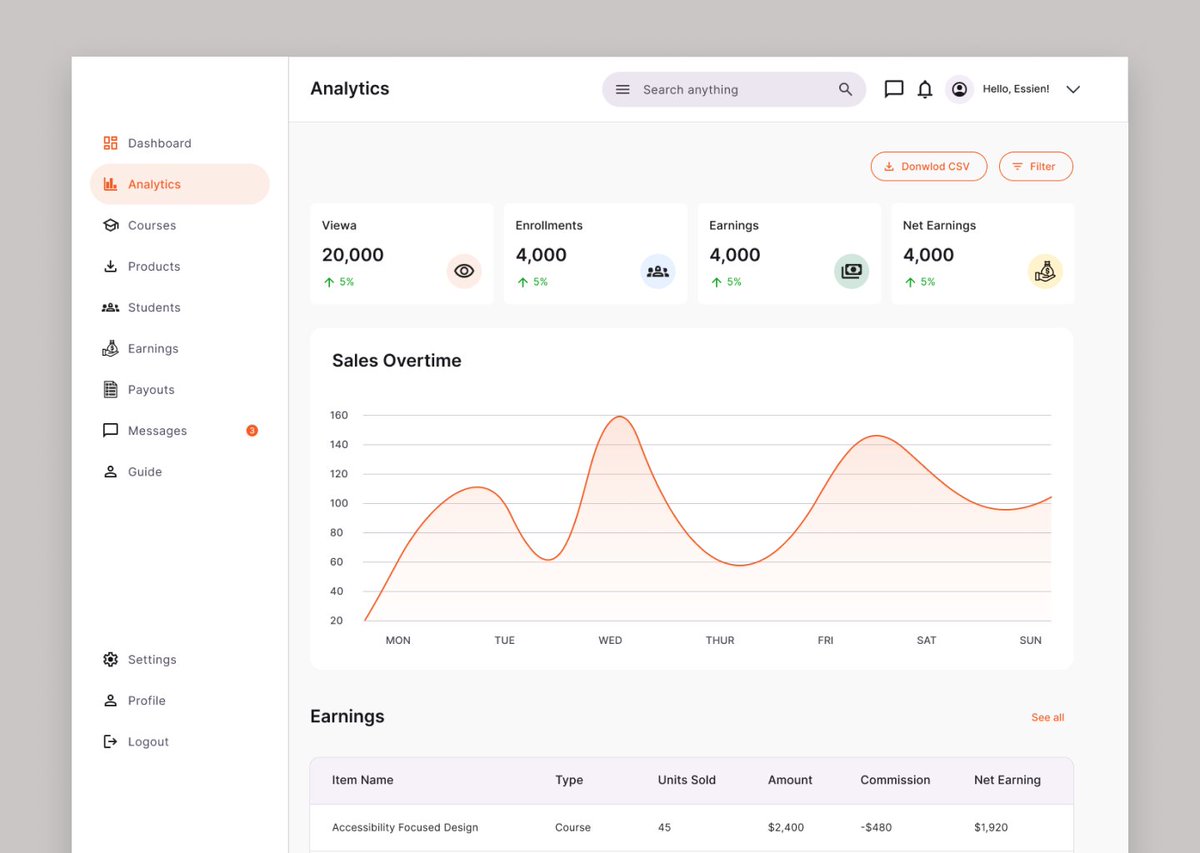This screenshot has width=1200, height=853.
Task: Click the Net Earnings card title
Action: pos(939,225)
